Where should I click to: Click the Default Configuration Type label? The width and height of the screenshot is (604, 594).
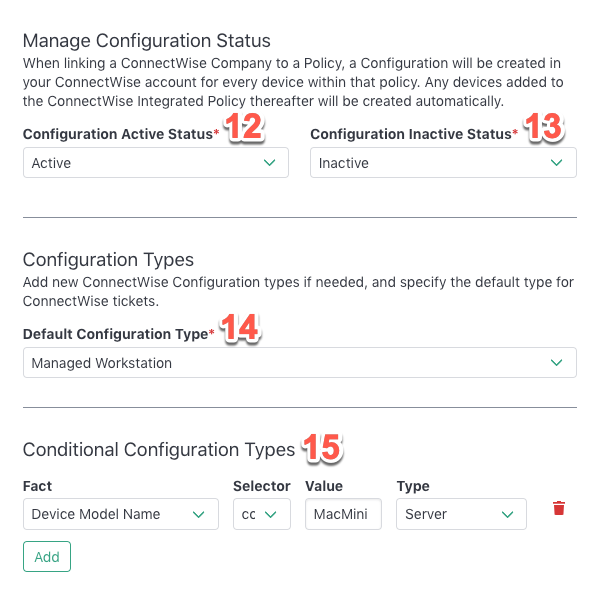tap(116, 334)
